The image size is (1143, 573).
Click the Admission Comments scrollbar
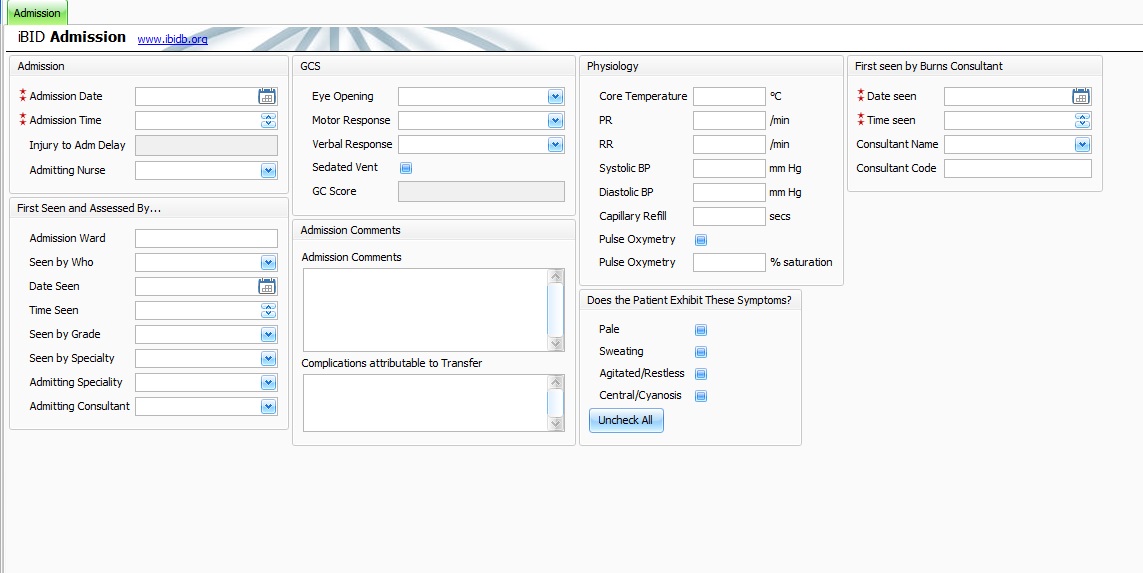pos(556,310)
